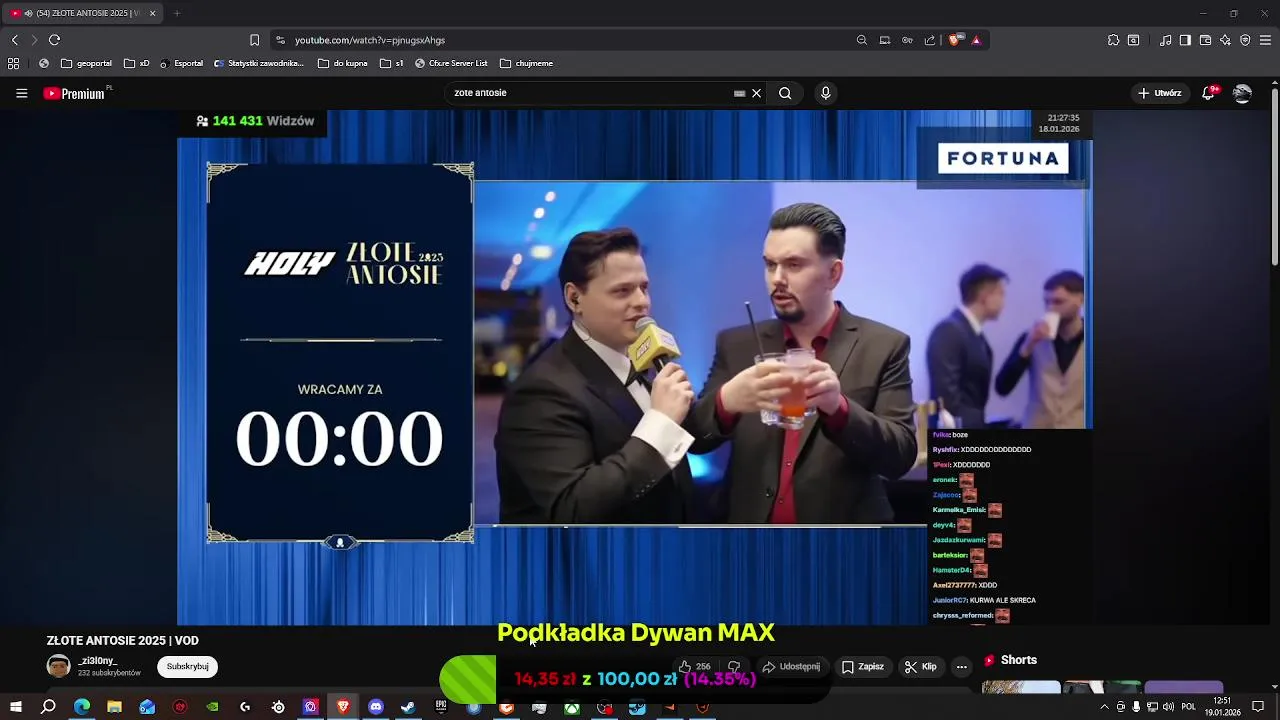Open the xD bookmark folder

pos(137,63)
